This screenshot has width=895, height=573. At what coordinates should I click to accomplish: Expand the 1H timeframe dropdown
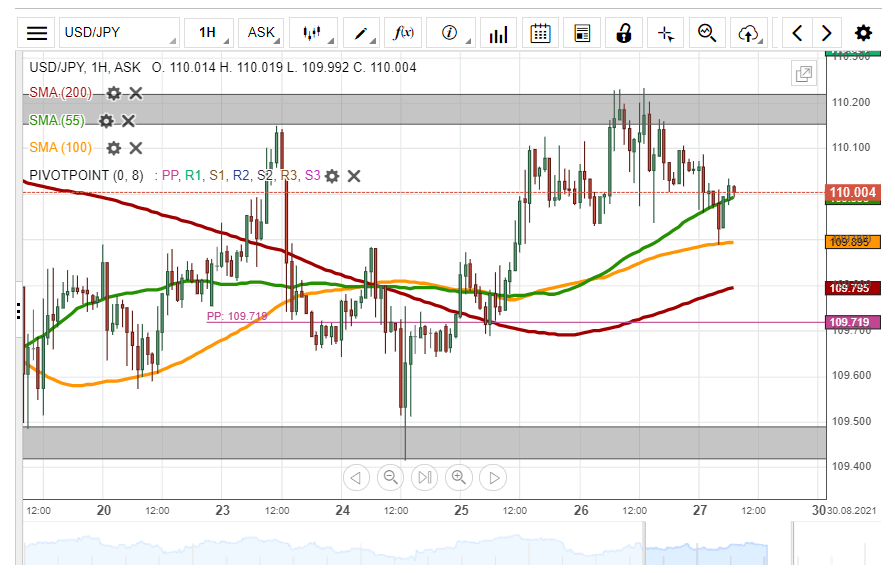209,33
